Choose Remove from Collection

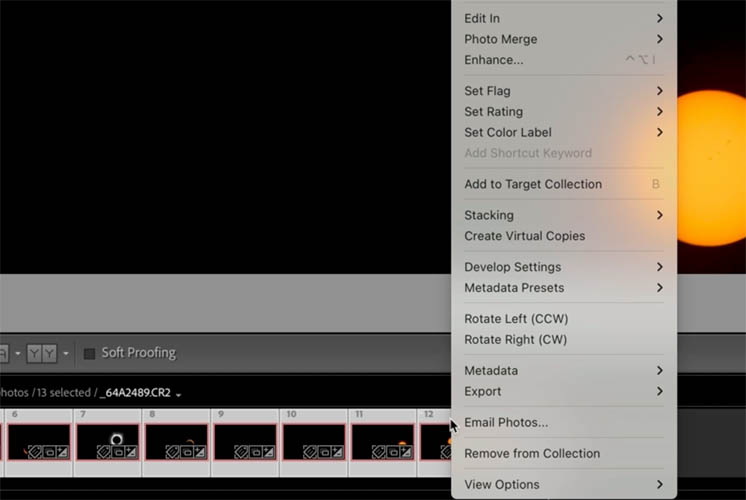pos(563,453)
